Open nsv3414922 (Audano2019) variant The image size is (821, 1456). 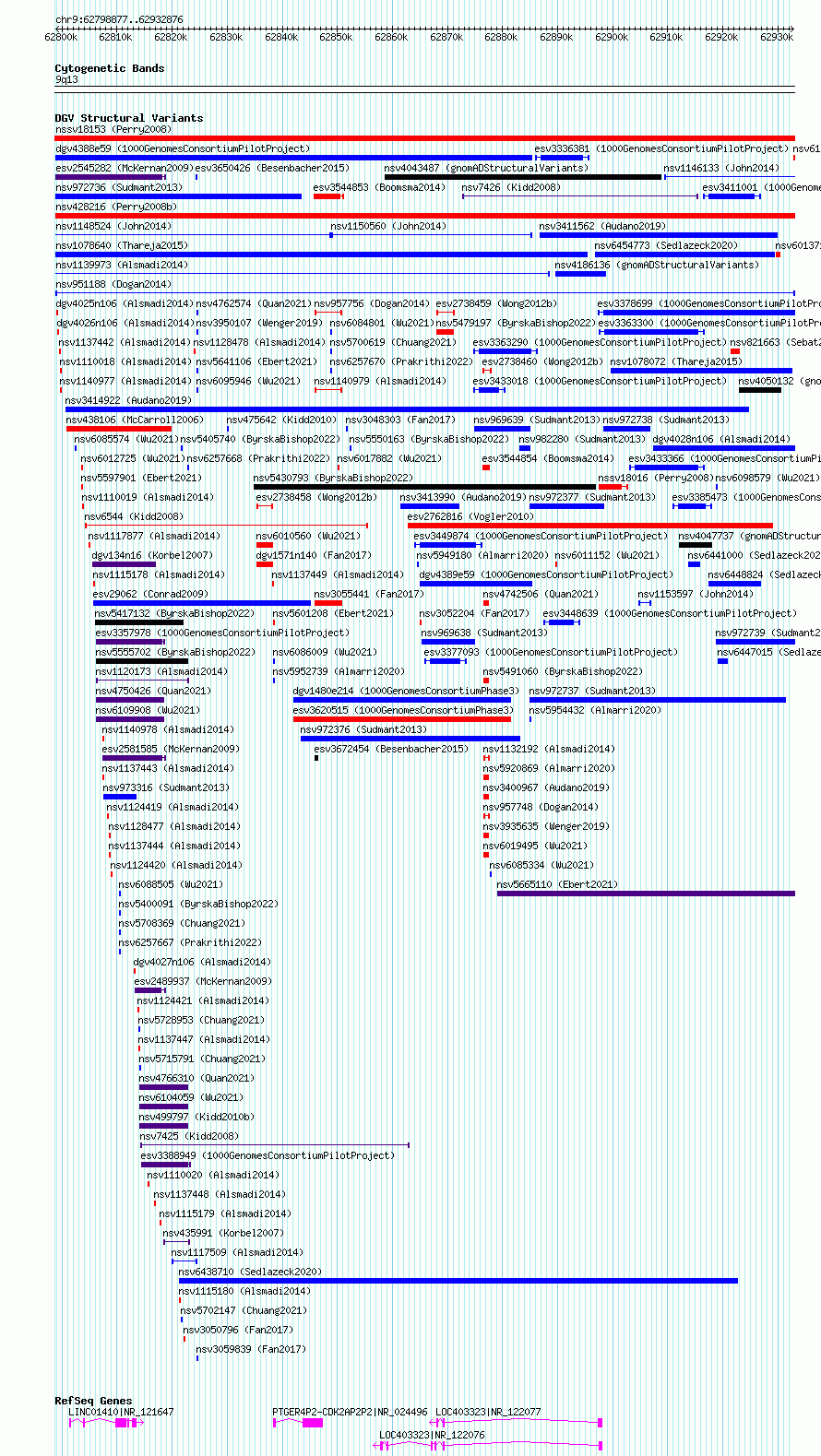click(128, 401)
